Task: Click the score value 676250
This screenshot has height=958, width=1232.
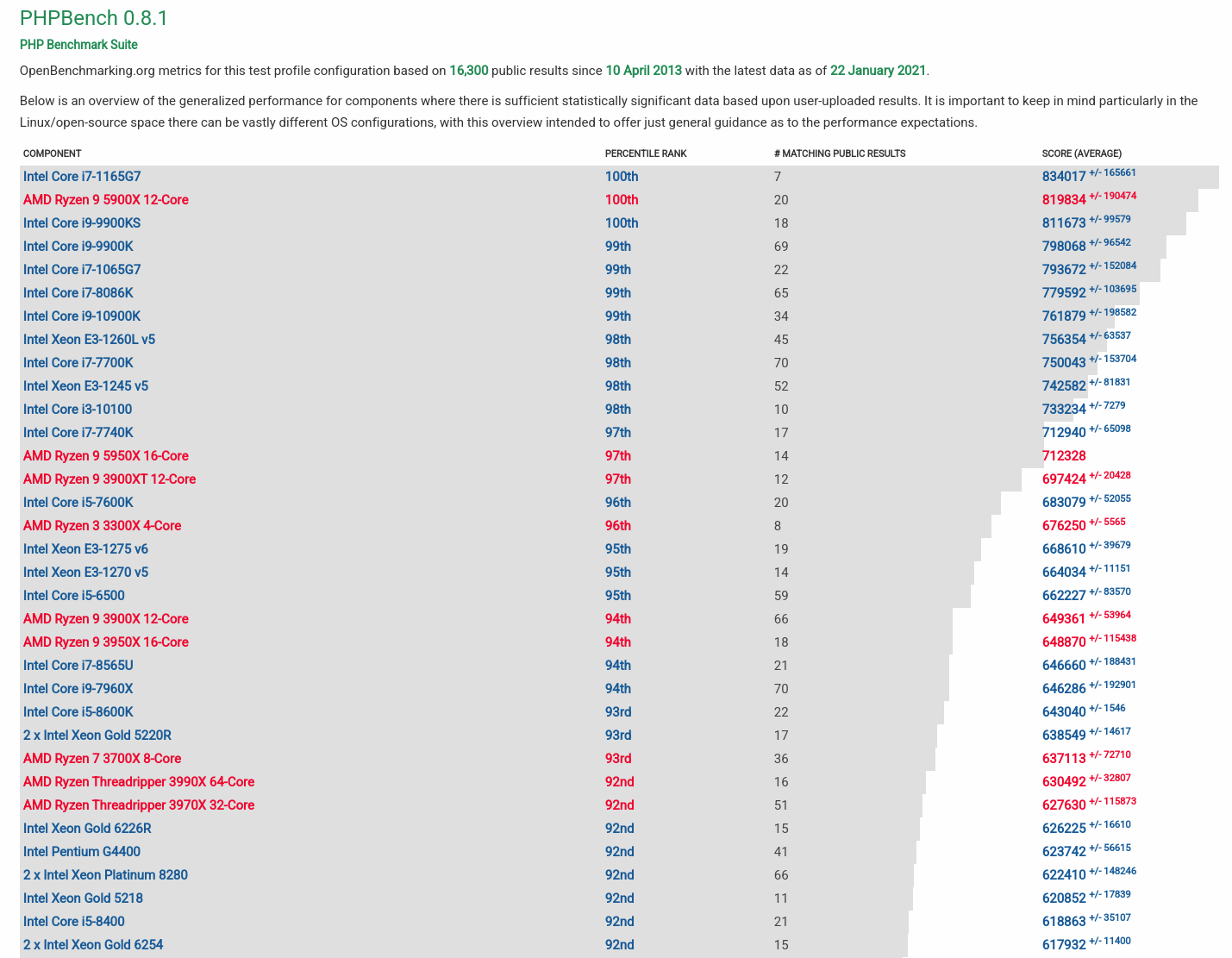Action: (x=1064, y=526)
